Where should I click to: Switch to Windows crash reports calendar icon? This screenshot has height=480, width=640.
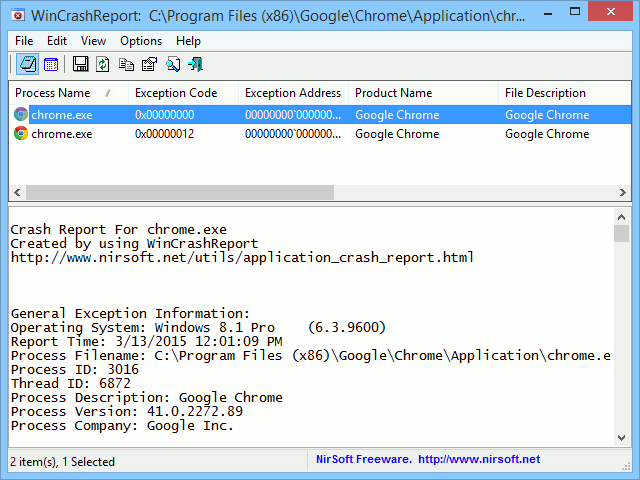[x=51, y=64]
